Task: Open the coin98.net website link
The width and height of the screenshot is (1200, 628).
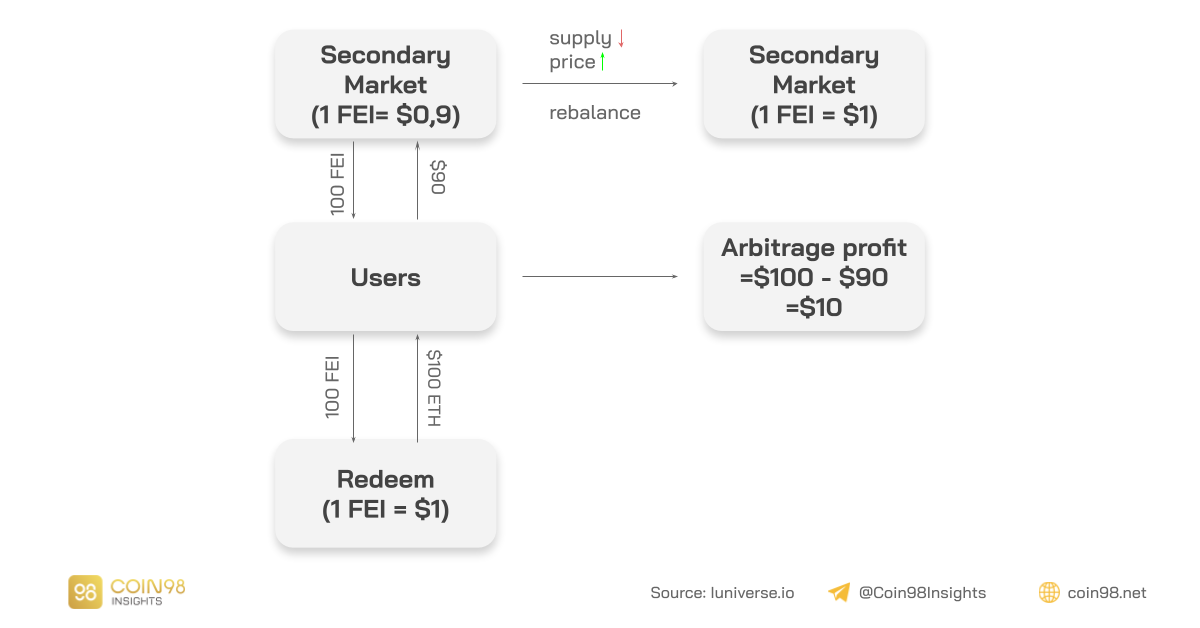Action: click(1106, 593)
